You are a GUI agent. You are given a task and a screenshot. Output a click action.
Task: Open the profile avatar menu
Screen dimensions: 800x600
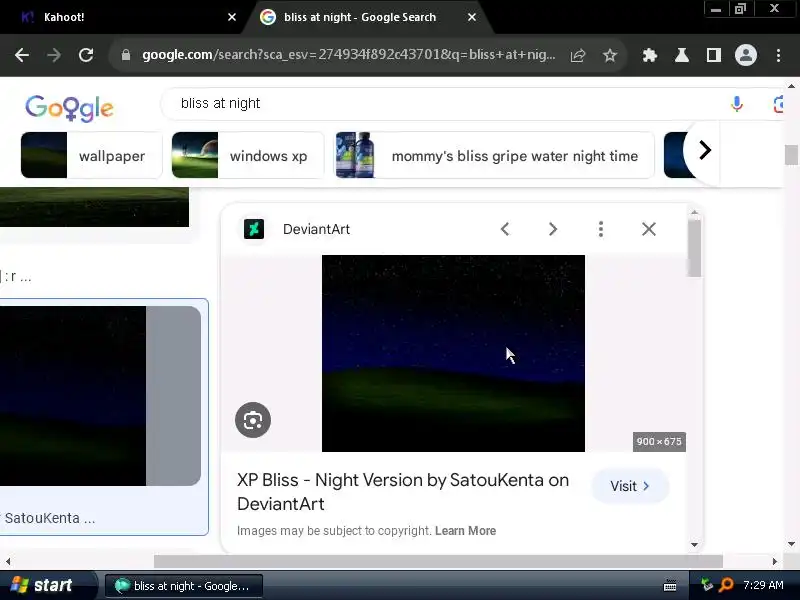[x=745, y=55]
